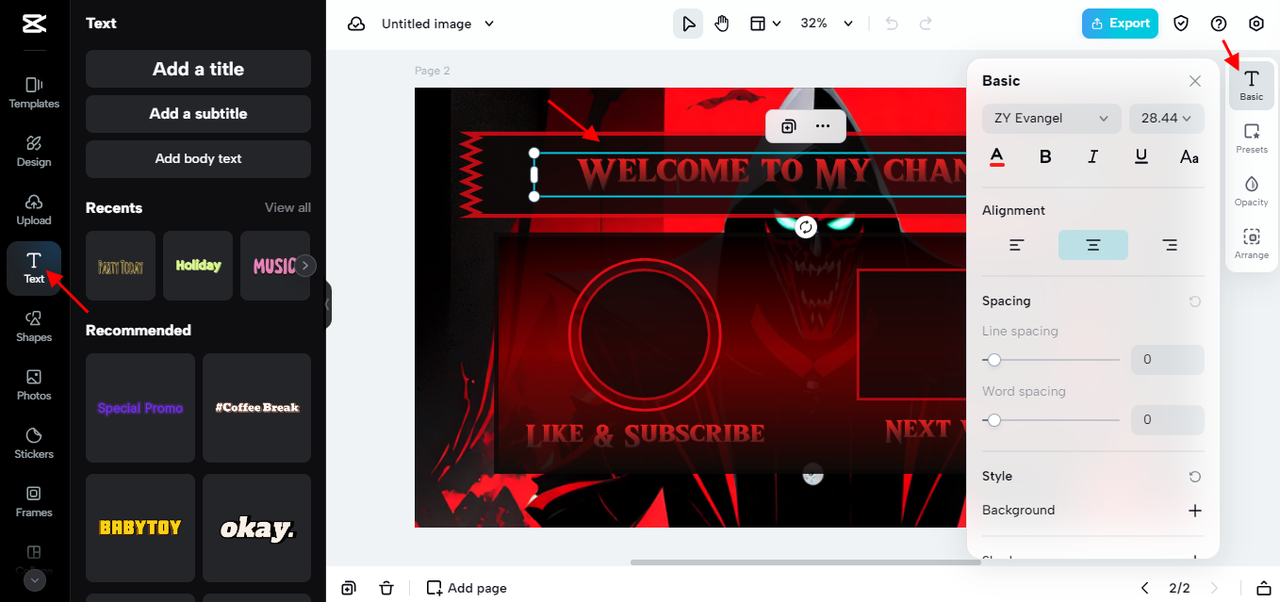
Task: Click Add a title button
Action: (198, 69)
